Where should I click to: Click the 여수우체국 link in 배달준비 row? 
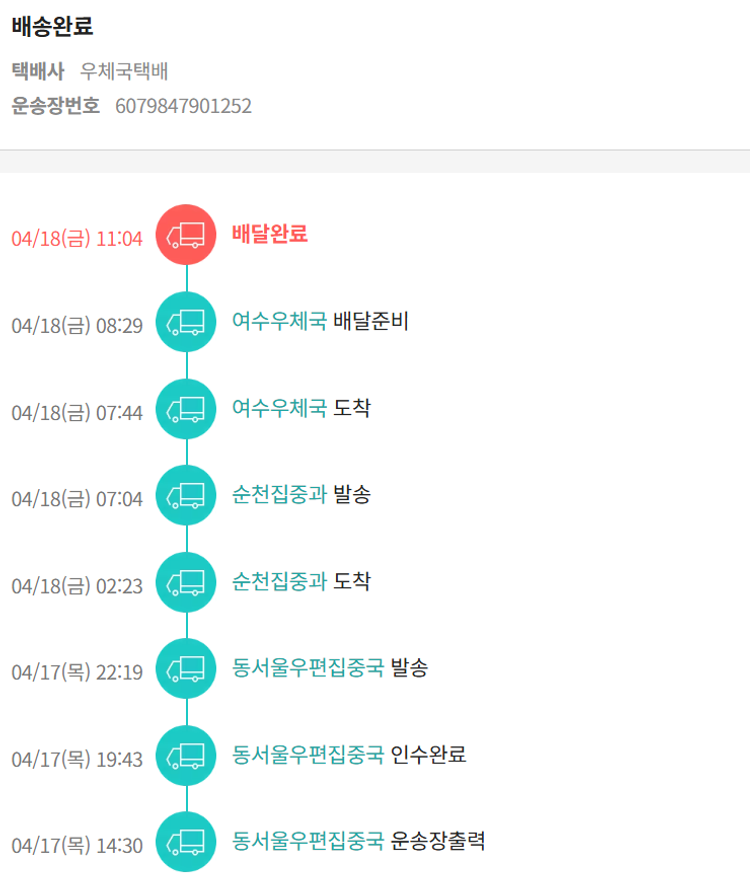pos(279,322)
